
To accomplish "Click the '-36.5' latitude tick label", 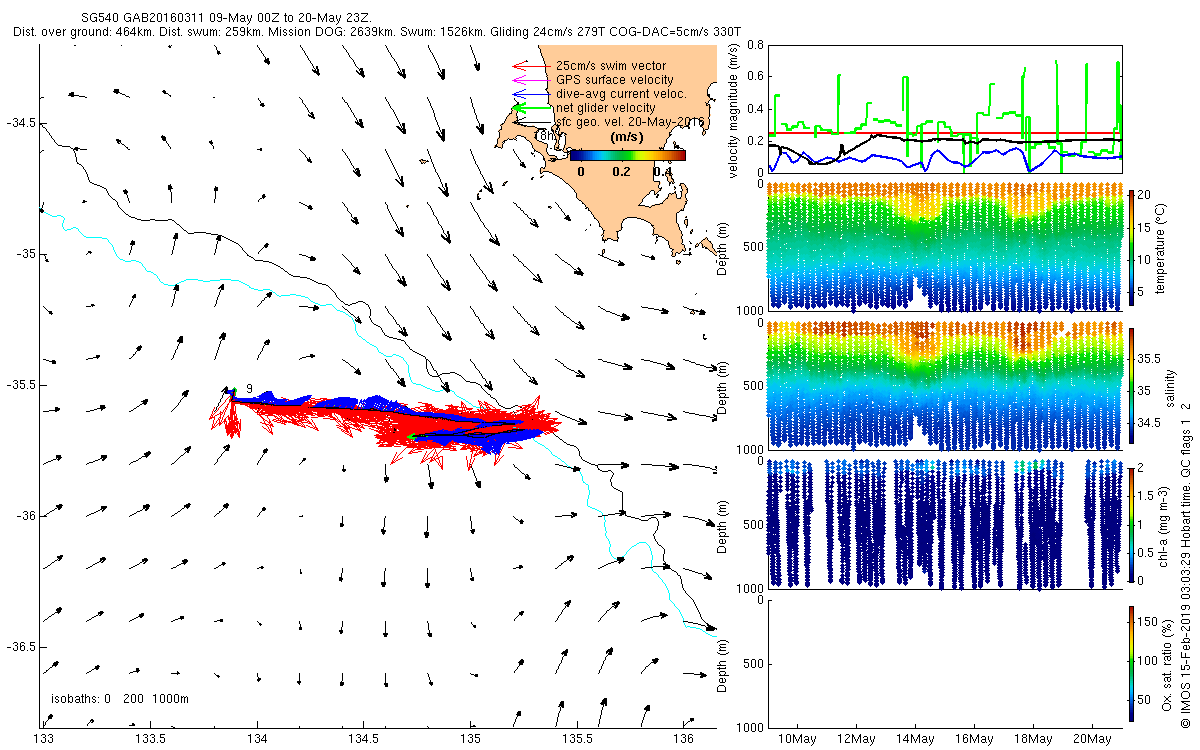I will [21, 647].
